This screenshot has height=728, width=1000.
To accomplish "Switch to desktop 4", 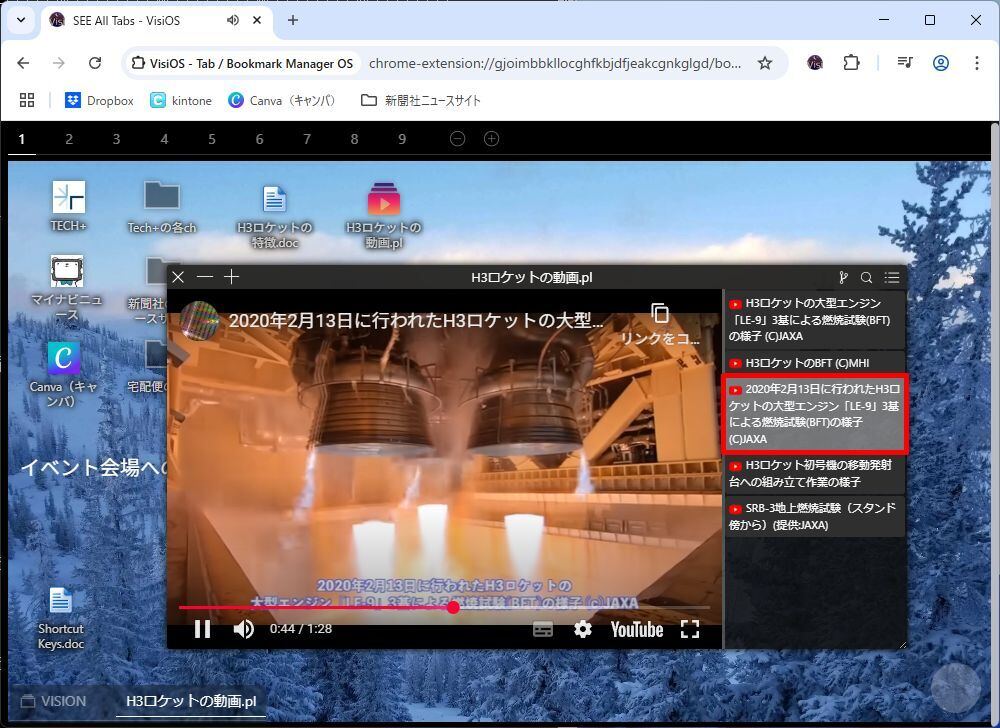I will coord(164,139).
